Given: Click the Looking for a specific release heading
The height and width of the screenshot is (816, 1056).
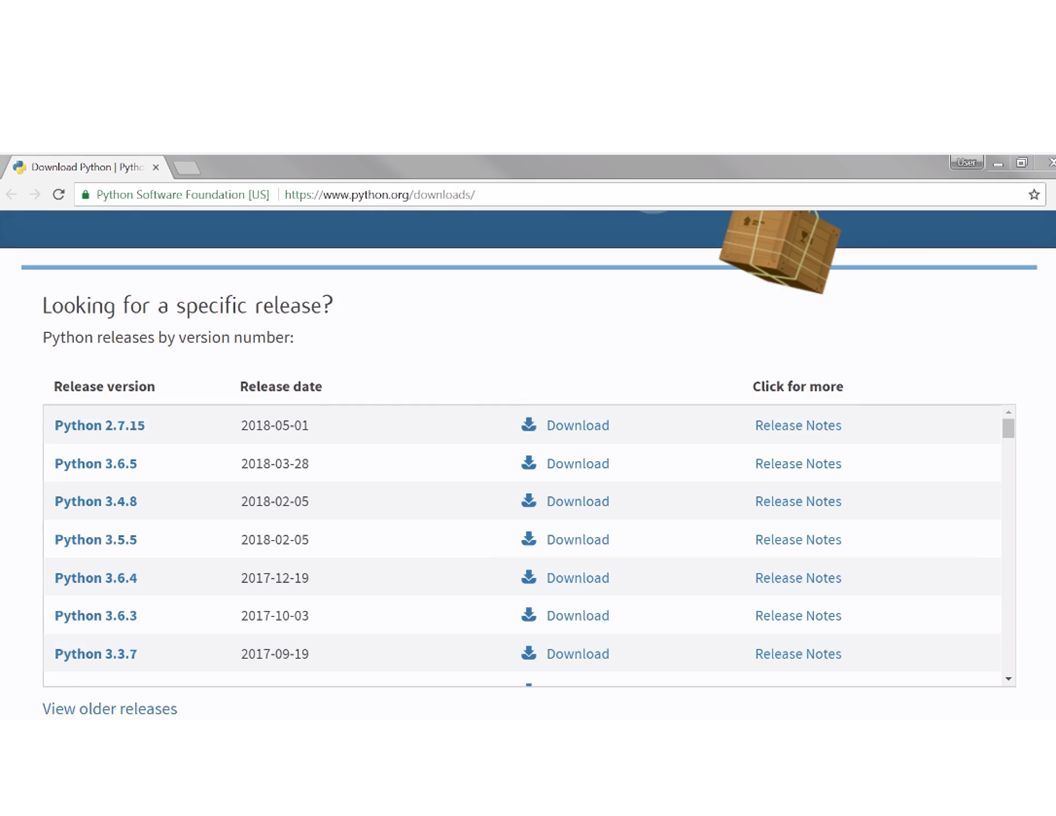Looking at the screenshot, I should pyautogui.click(x=188, y=306).
